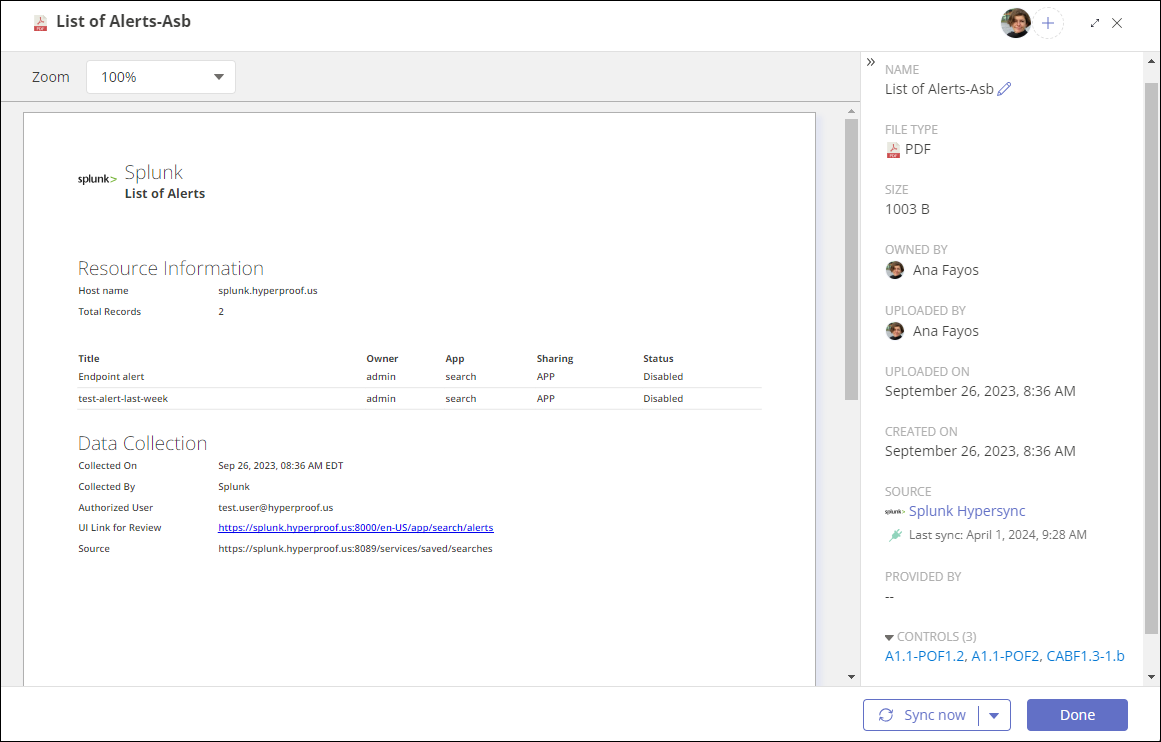The image size is (1161, 742).
Task: Click the Done button
Action: pyautogui.click(x=1077, y=715)
